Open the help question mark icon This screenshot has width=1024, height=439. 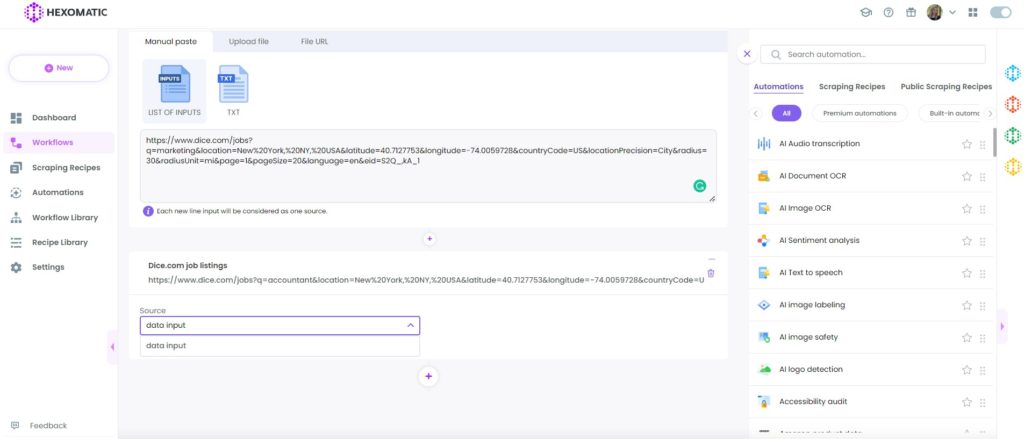888,12
